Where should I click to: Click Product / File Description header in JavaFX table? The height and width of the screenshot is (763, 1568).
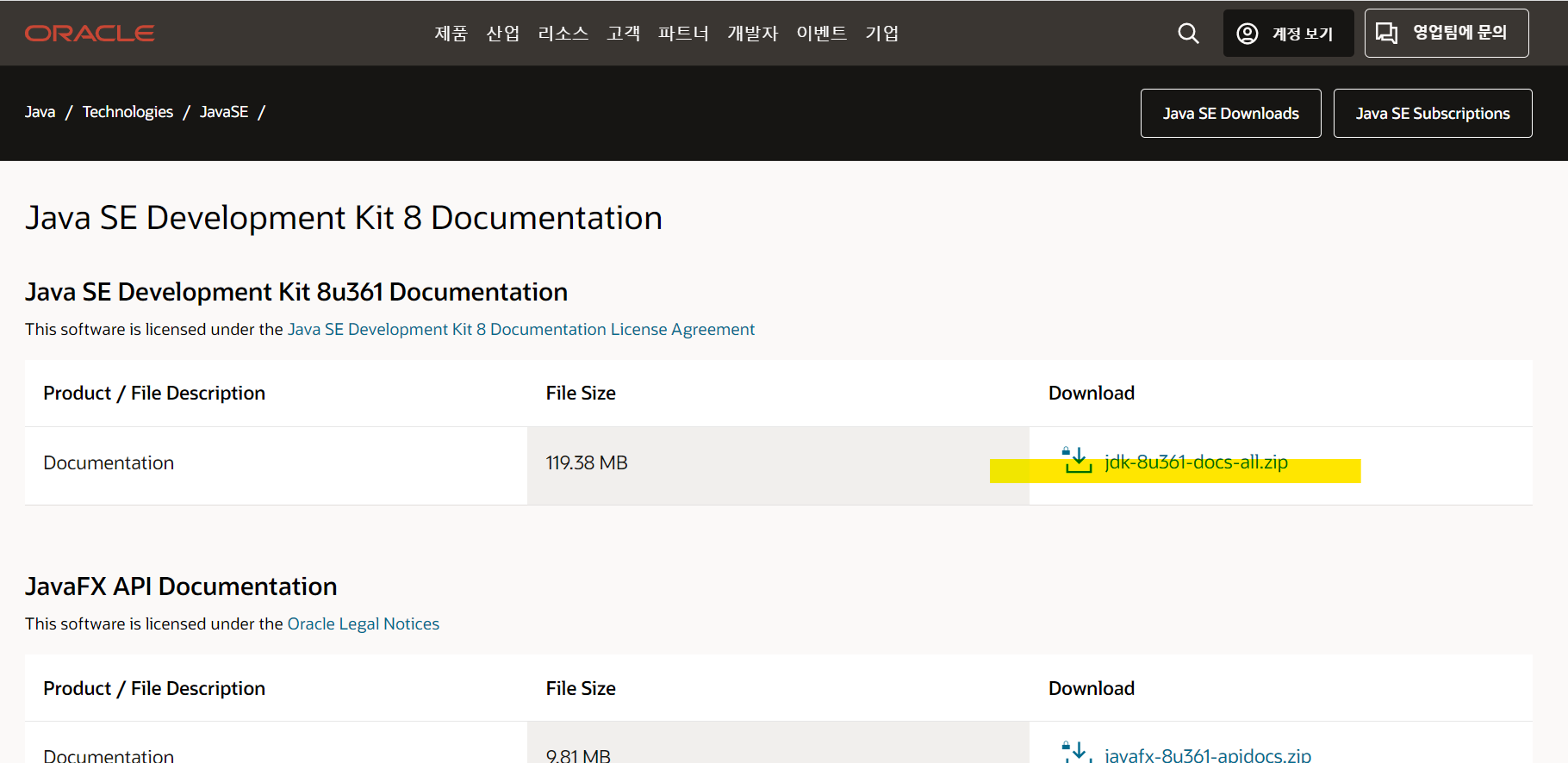click(x=154, y=688)
